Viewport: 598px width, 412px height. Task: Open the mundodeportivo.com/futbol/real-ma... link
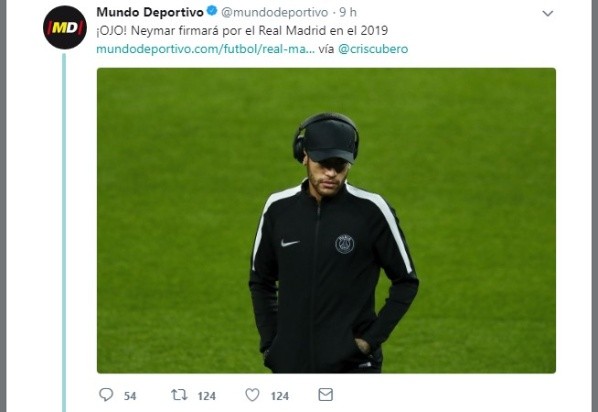click(206, 49)
